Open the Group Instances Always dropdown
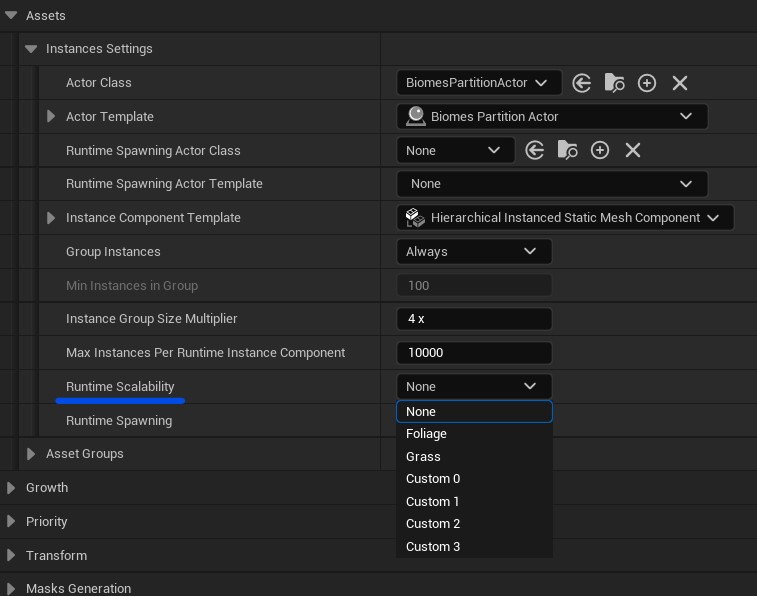Viewport: 757px width, 596px height. (x=473, y=251)
